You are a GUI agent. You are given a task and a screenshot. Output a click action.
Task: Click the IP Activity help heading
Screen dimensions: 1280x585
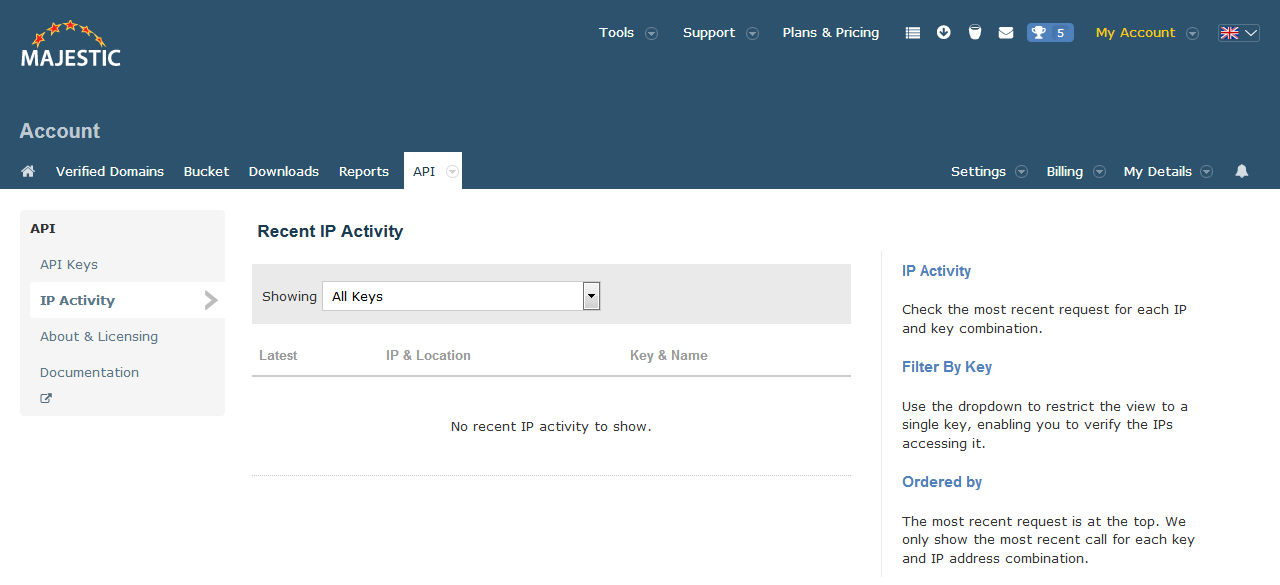936,271
